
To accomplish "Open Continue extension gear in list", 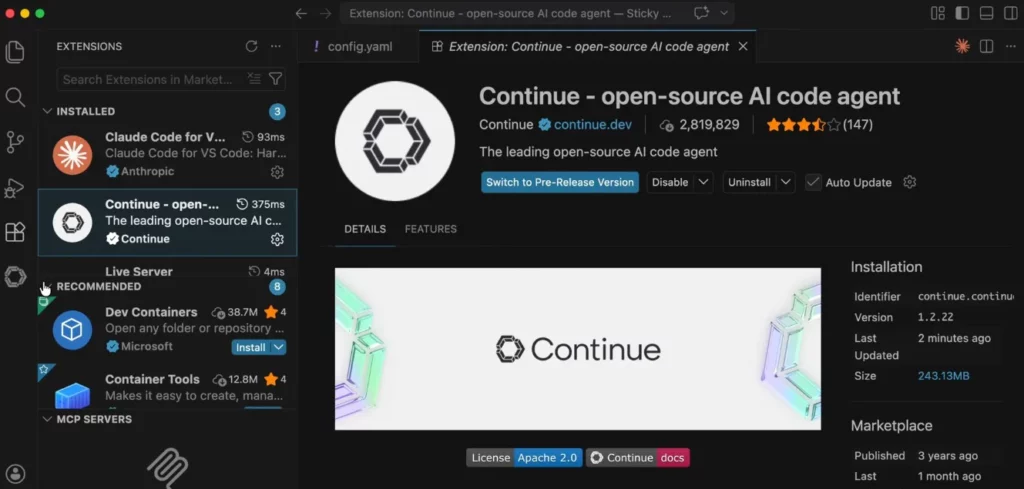I will pyautogui.click(x=278, y=240).
